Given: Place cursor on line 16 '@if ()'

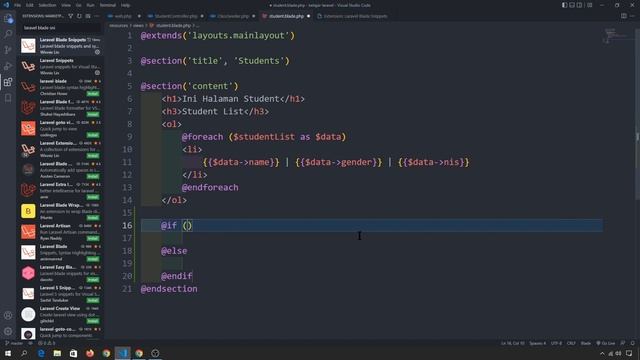Looking at the screenshot, I should click(x=176, y=226).
